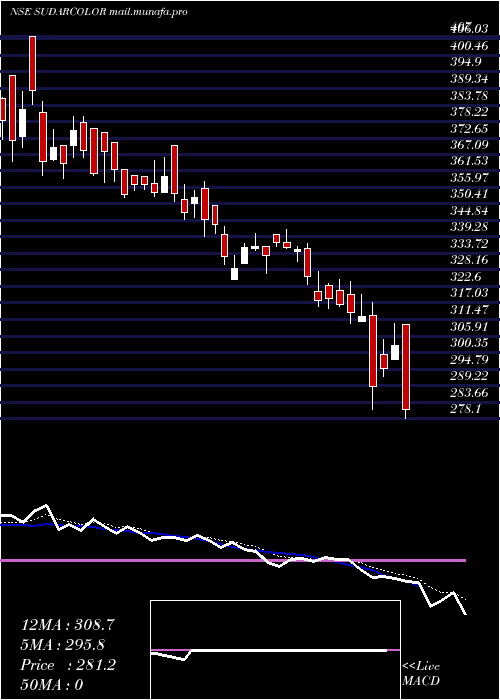
Task: Click the 50MA : 0 readout
Action: (x=52, y=685)
